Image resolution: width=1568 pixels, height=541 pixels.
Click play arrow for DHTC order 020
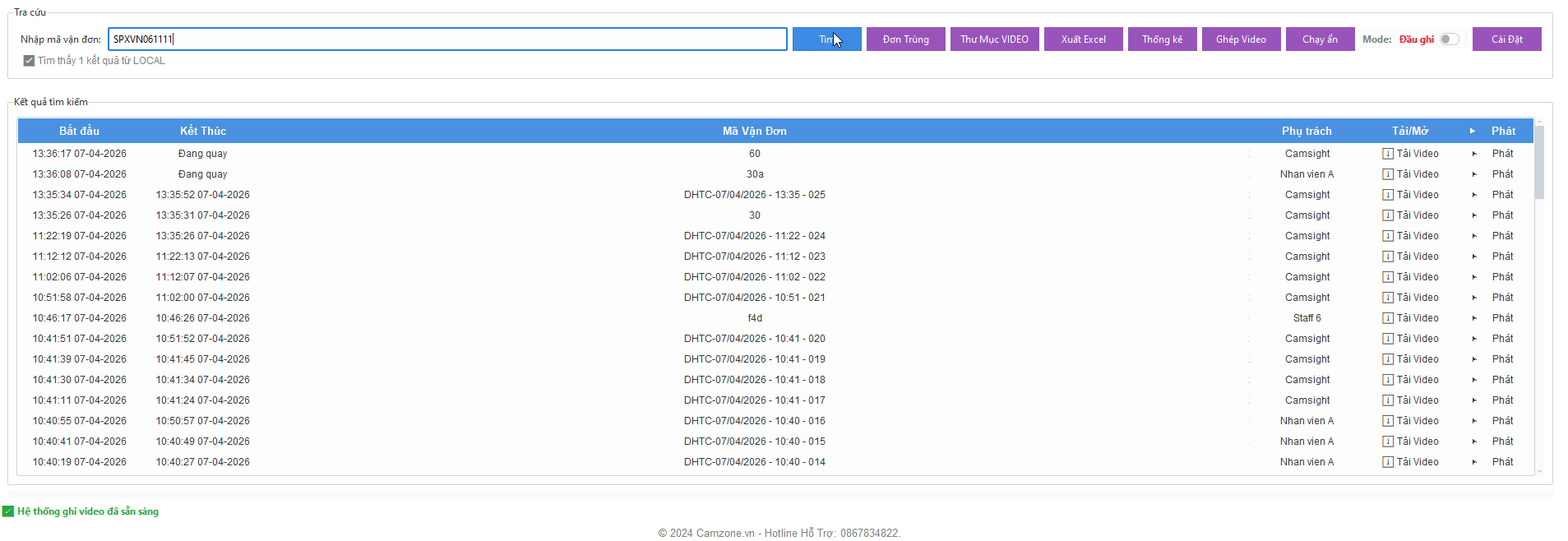(x=1474, y=339)
